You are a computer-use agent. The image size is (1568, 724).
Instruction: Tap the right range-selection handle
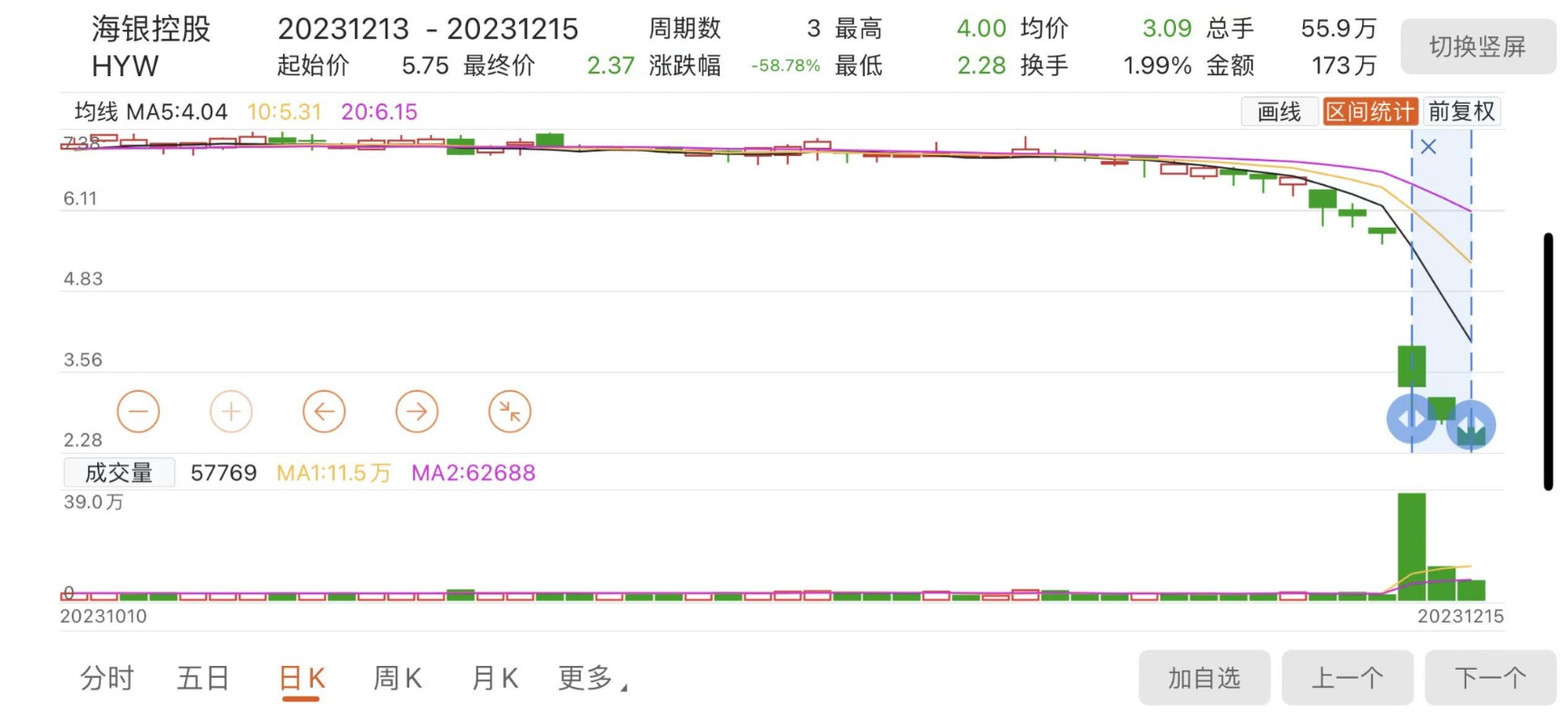pyautogui.click(x=1471, y=426)
